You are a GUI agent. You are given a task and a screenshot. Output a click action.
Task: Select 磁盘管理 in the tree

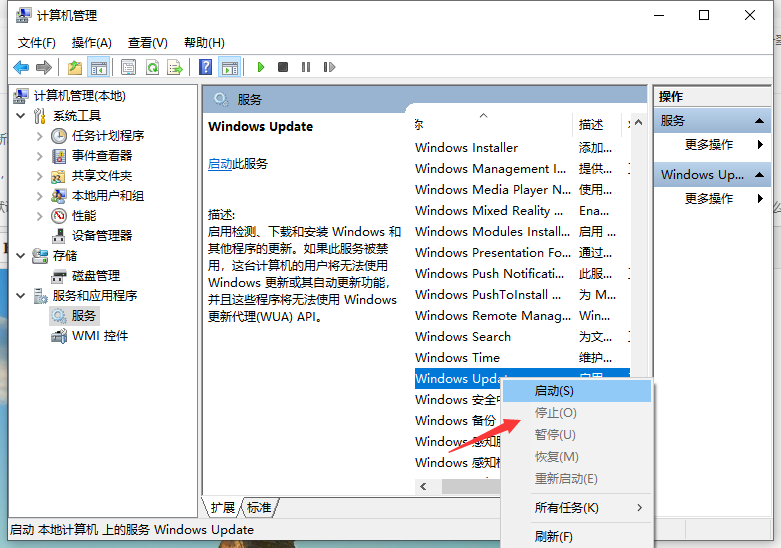click(95, 276)
